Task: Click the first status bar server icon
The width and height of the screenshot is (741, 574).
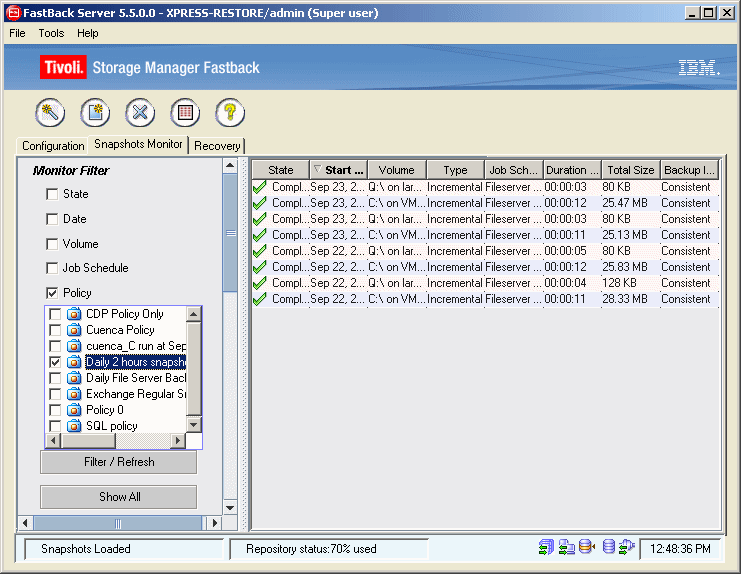Action: [x=546, y=547]
